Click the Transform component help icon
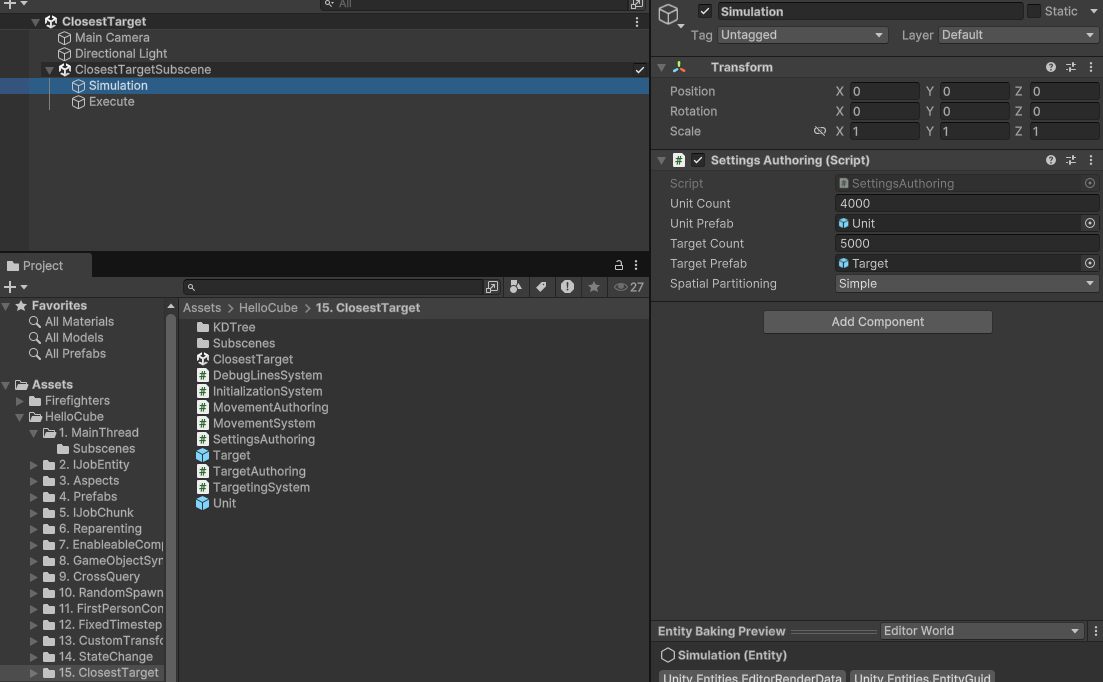The height and width of the screenshot is (682, 1103). coord(1050,67)
